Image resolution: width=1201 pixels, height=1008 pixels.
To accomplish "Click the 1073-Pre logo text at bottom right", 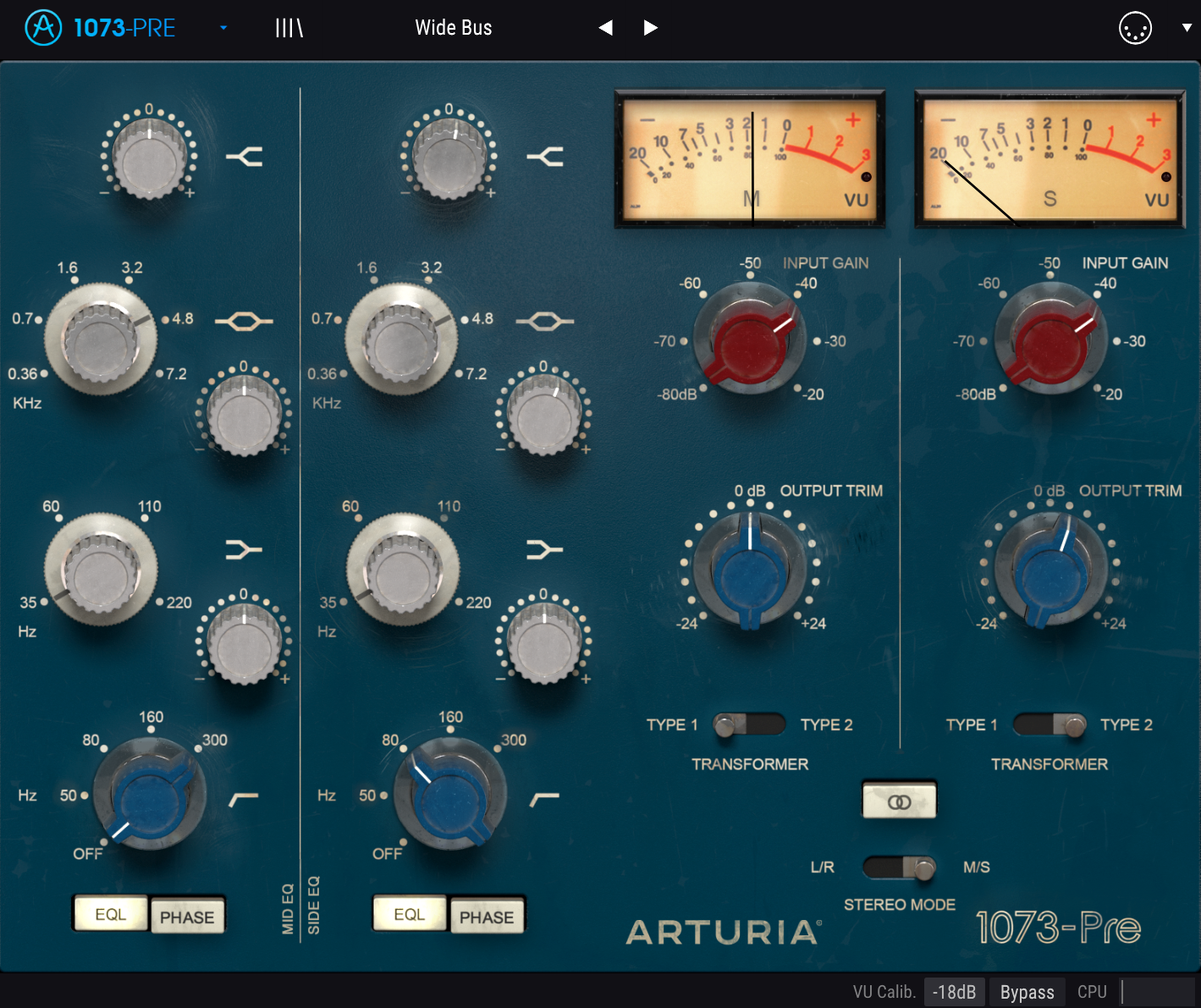I will 1059,928.
